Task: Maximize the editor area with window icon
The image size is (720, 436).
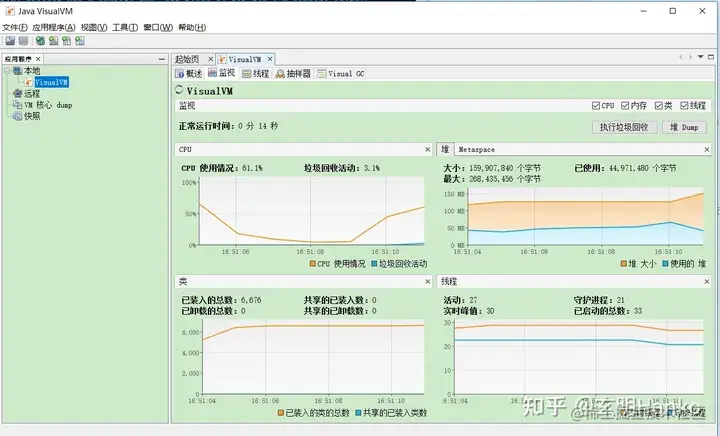Action: tap(711, 57)
